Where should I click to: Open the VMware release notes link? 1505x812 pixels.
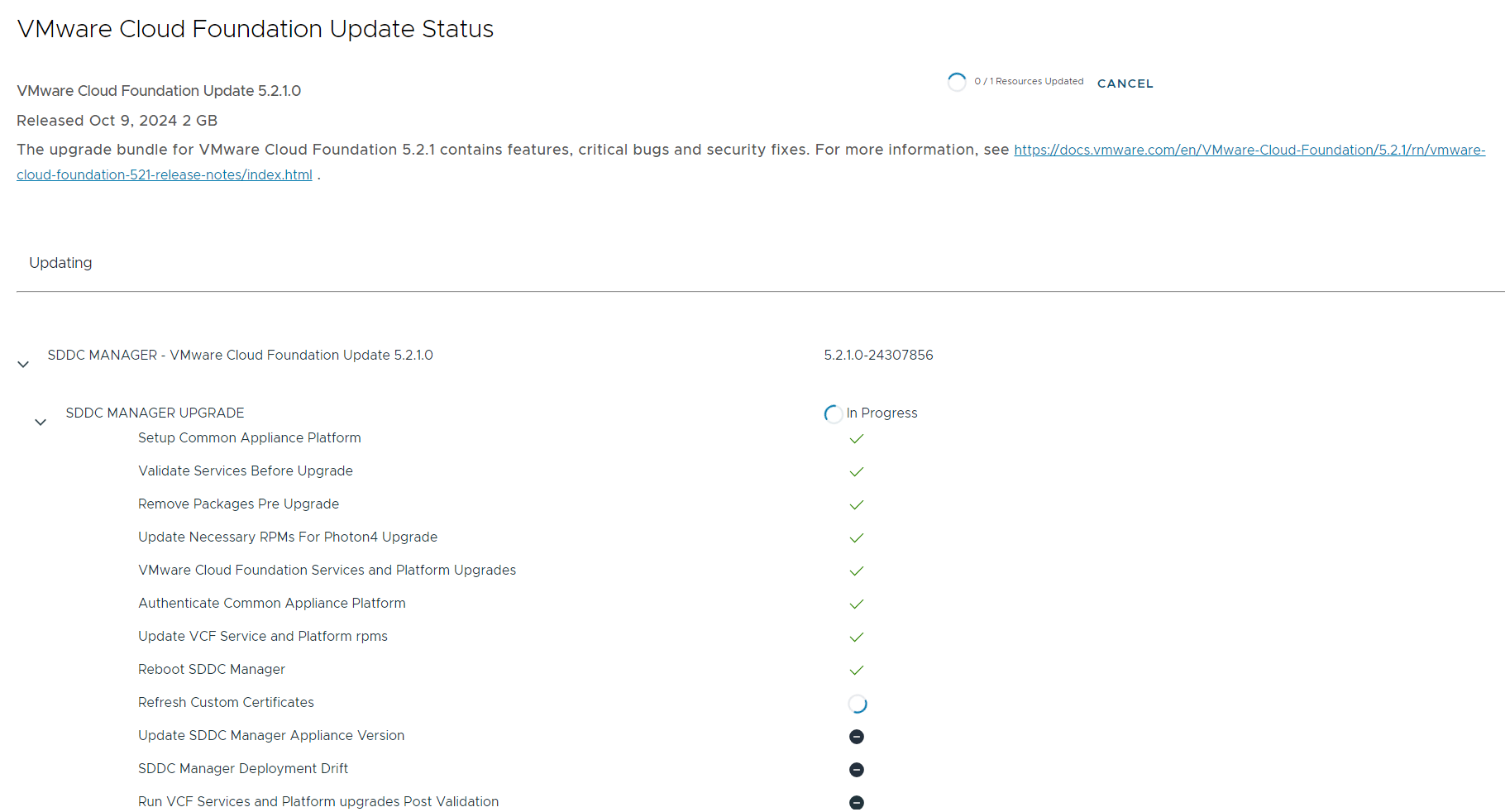[1249, 150]
